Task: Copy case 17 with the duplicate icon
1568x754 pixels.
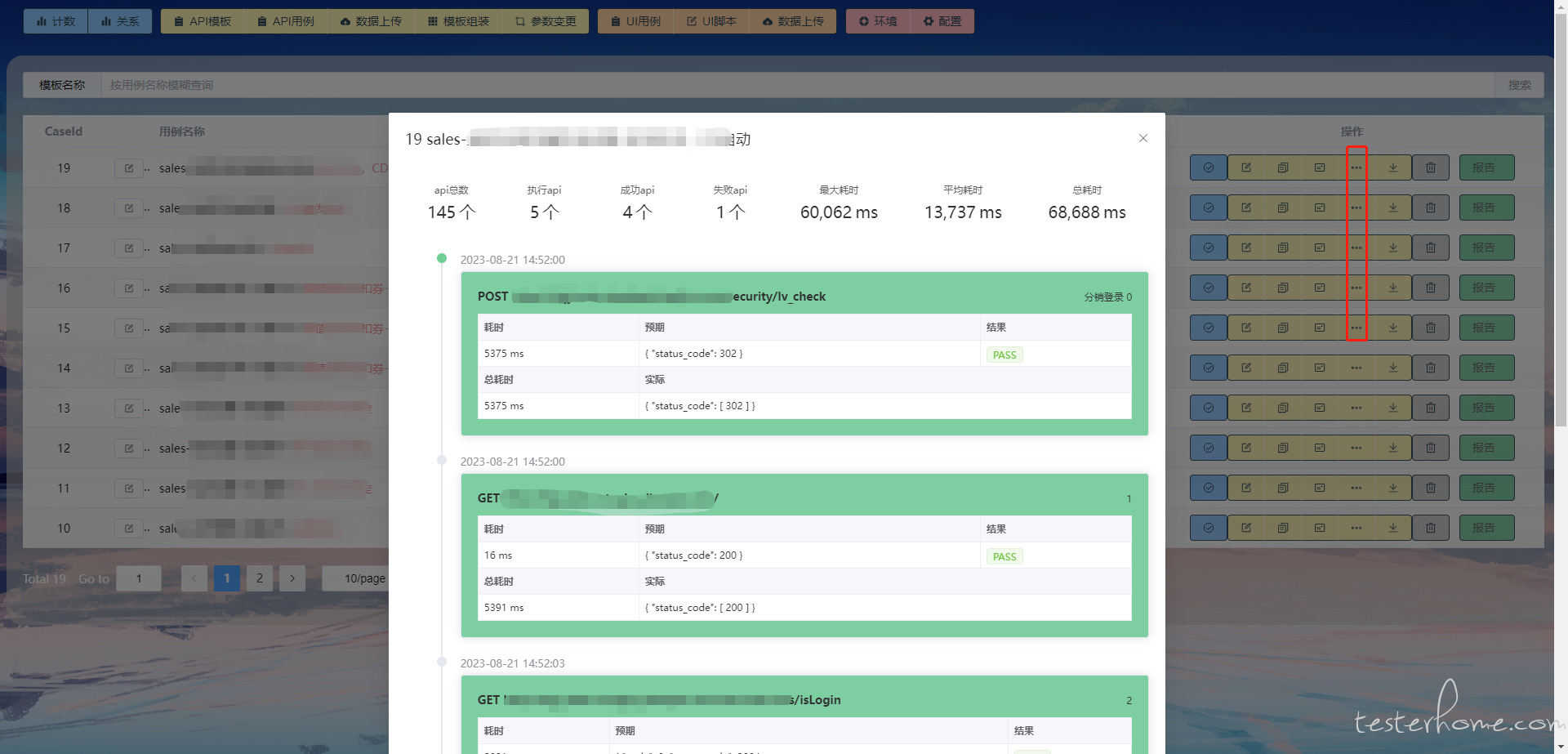Action: click(x=1283, y=248)
